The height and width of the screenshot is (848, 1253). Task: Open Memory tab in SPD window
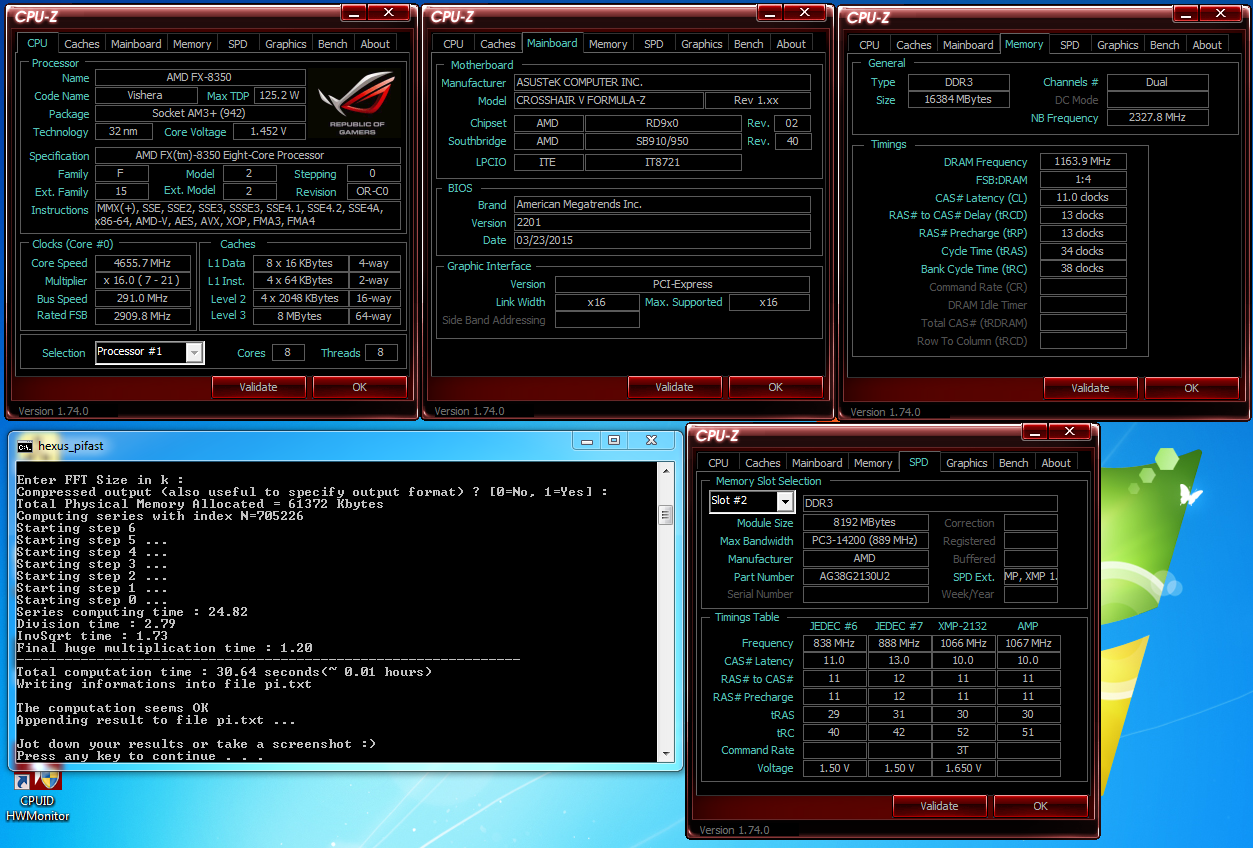[873, 463]
